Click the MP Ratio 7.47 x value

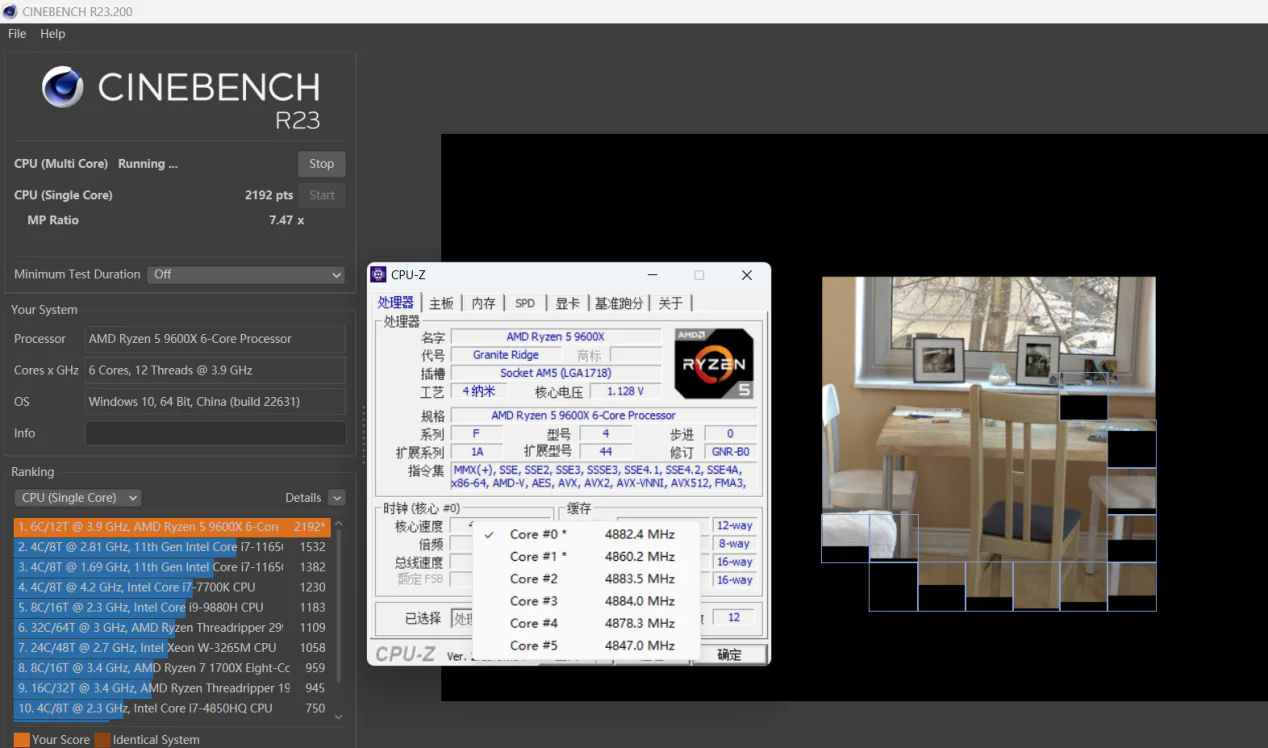(286, 220)
